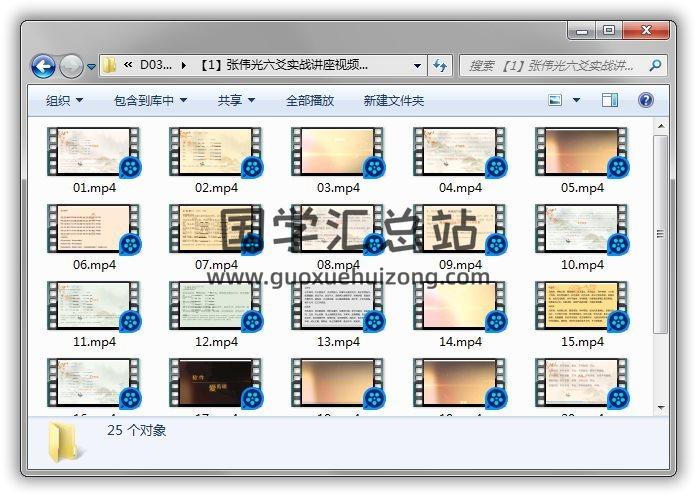The width and height of the screenshot is (697, 497).
Task: Click the search magnifier icon
Action: coord(655,66)
